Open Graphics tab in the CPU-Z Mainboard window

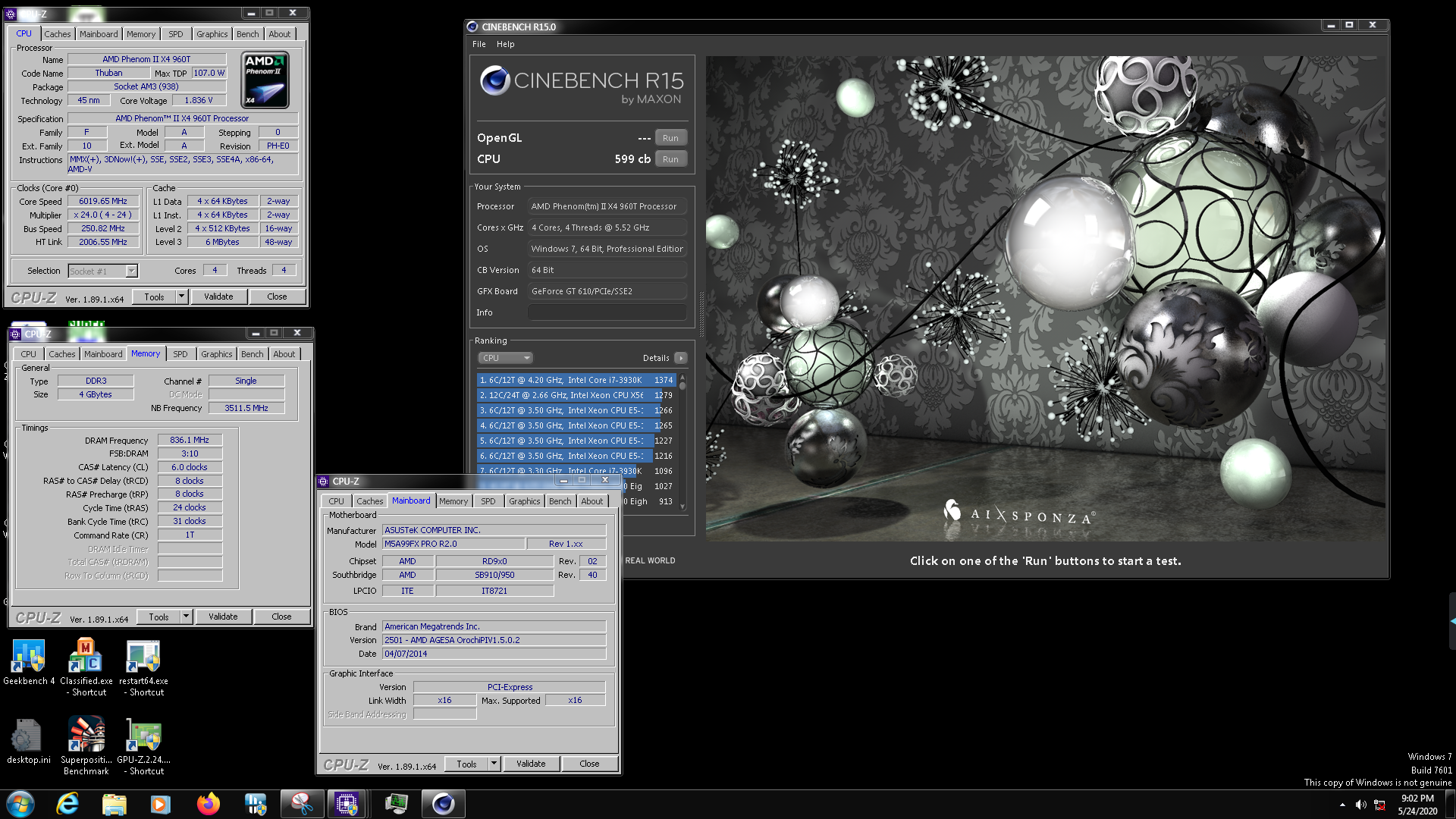click(x=525, y=501)
